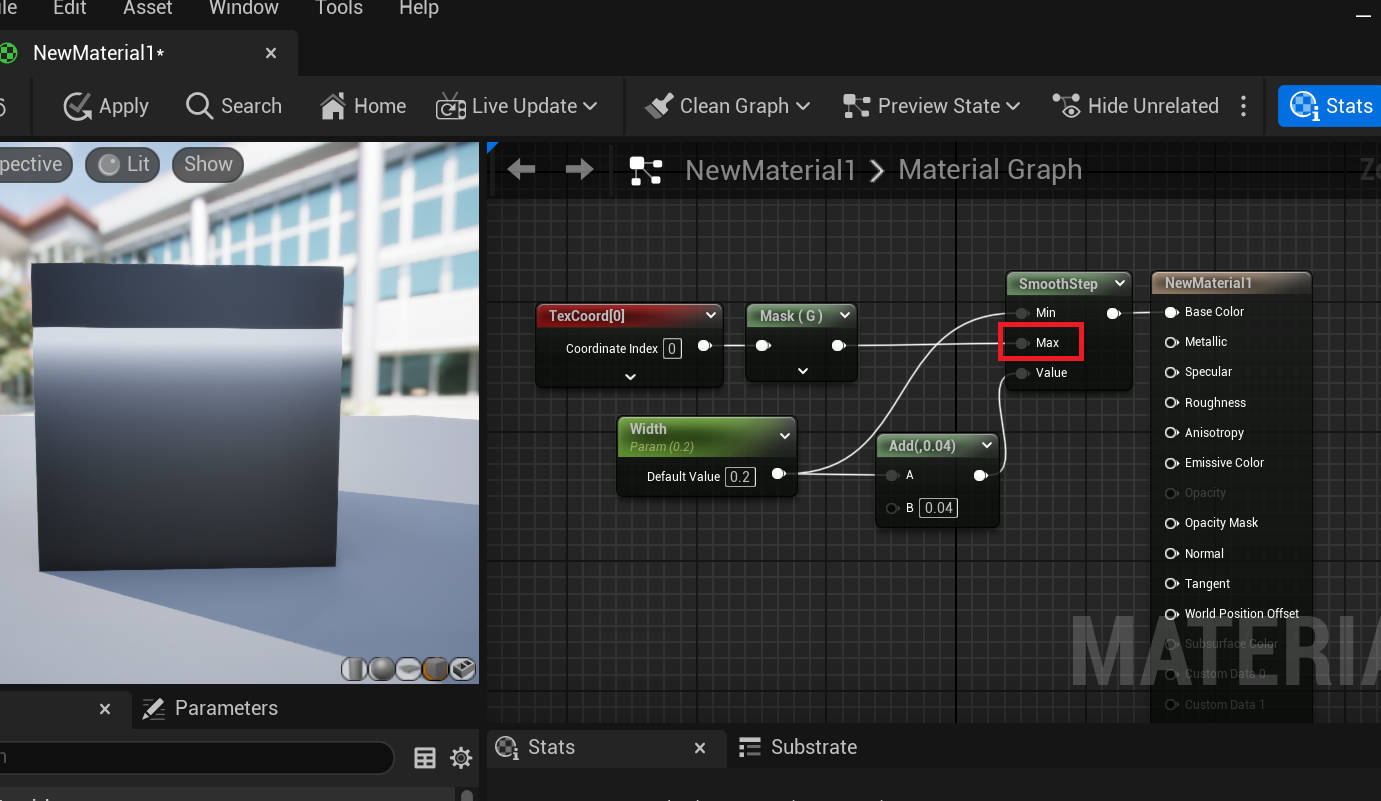The width and height of the screenshot is (1381, 801).
Task: Set preview mesh to cylinder shape
Action: point(355,669)
